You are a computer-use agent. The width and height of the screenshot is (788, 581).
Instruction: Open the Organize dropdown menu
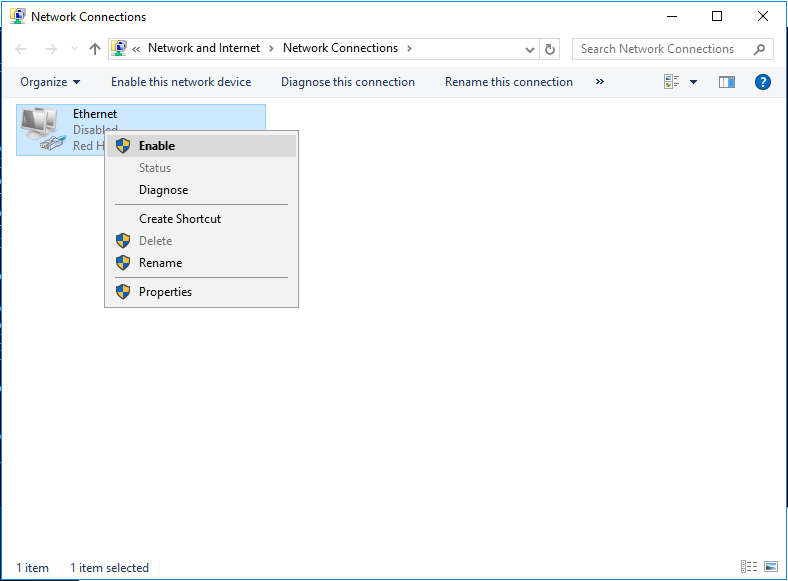50,82
